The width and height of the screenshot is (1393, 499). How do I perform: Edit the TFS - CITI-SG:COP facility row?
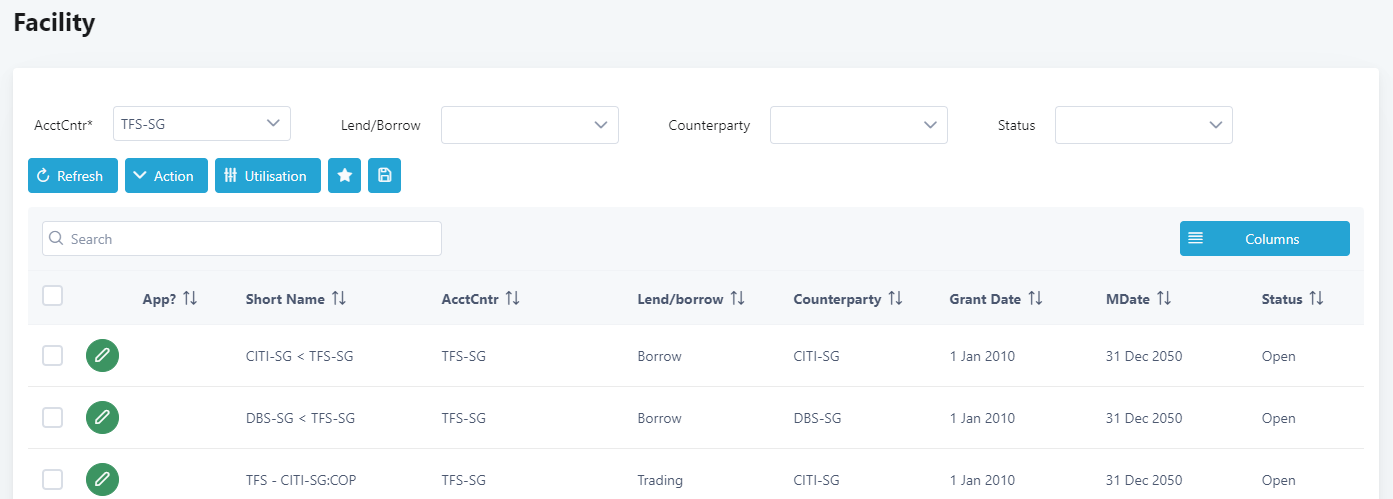(102, 480)
